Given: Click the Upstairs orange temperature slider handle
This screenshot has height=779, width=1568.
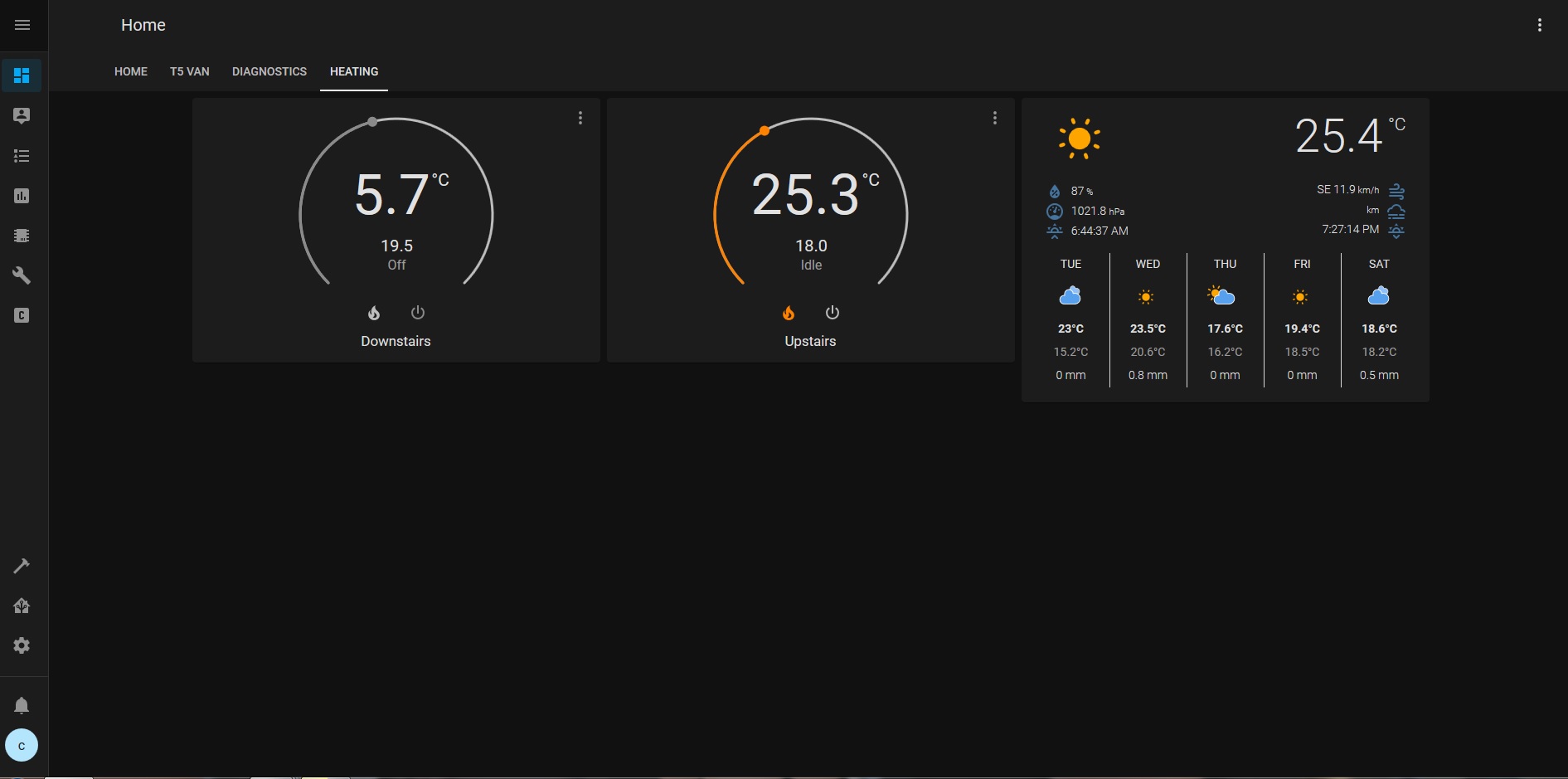Looking at the screenshot, I should [765, 131].
